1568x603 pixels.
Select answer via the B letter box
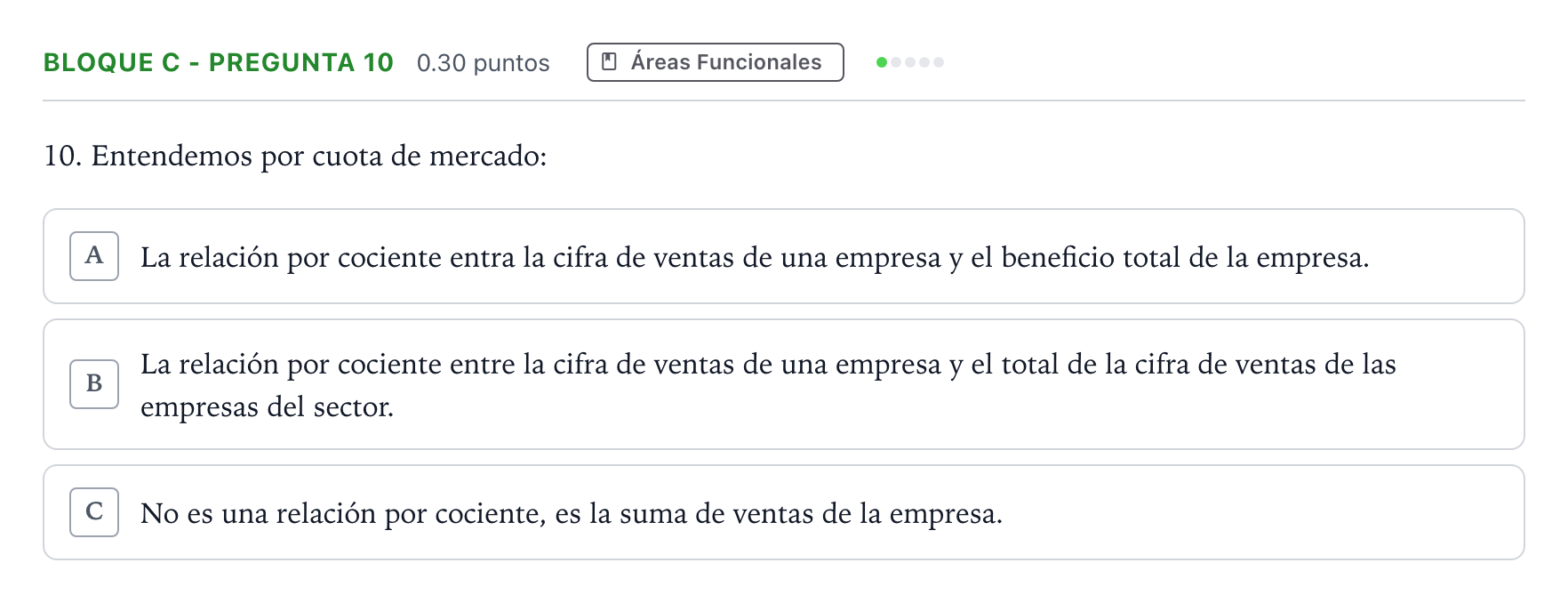click(94, 384)
